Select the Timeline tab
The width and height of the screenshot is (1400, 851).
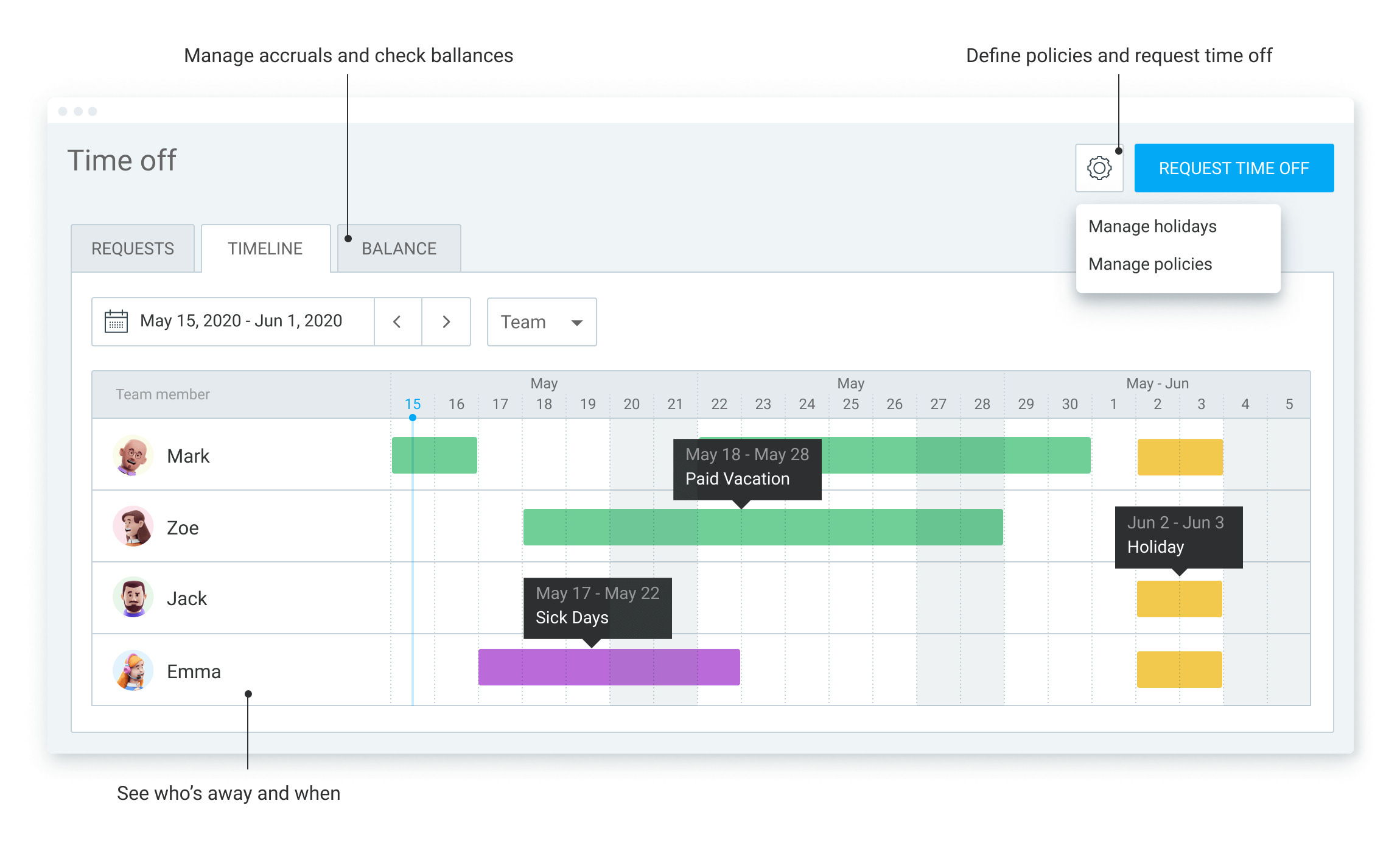(265, 248)
